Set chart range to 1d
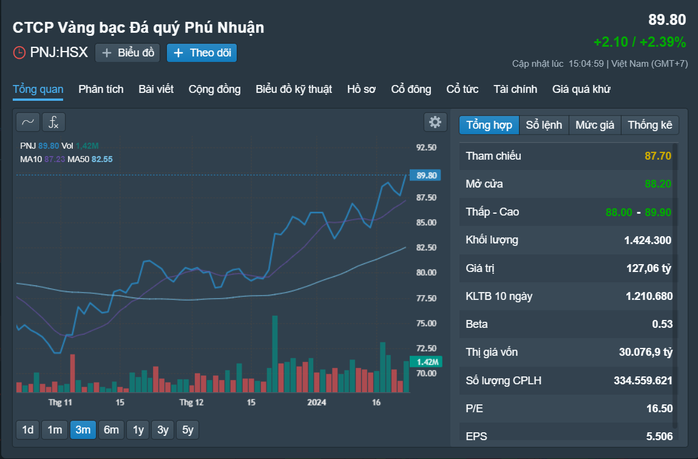 coord(28,430)
